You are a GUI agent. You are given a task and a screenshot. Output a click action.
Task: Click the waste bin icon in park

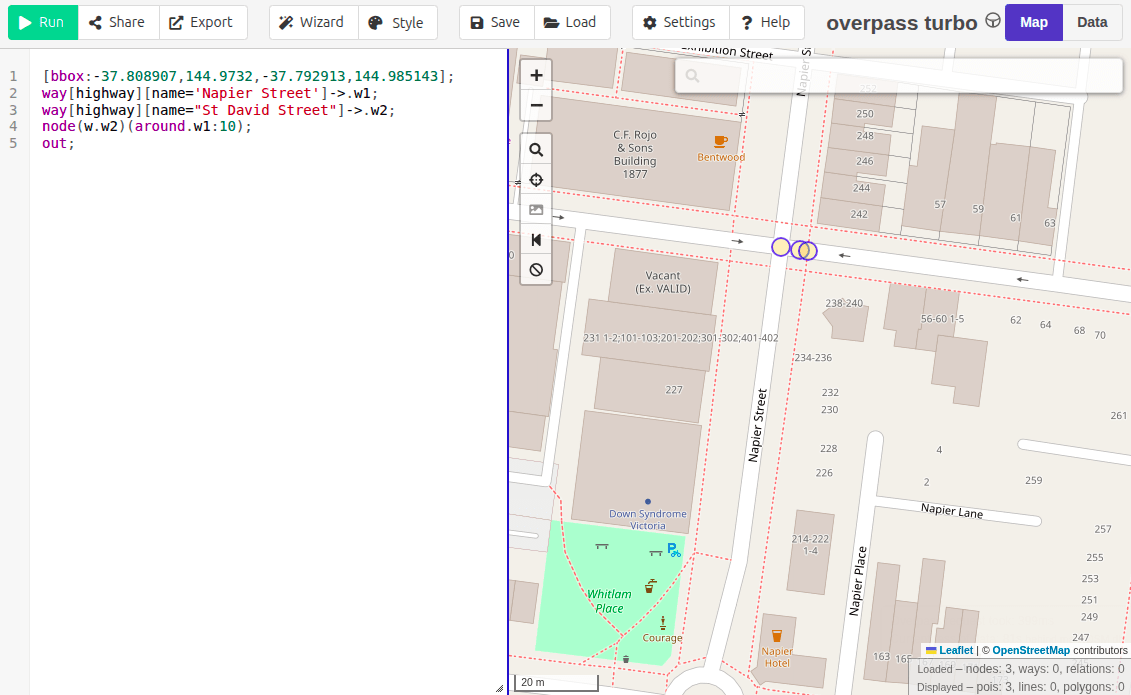click(626, 659)
